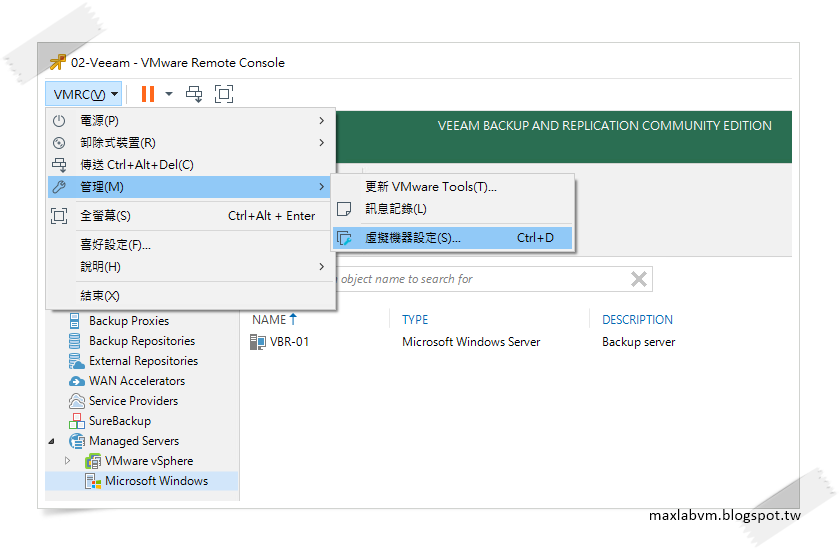
Task: Select Service Providers in the tree
Action: (x=133, y=401)
